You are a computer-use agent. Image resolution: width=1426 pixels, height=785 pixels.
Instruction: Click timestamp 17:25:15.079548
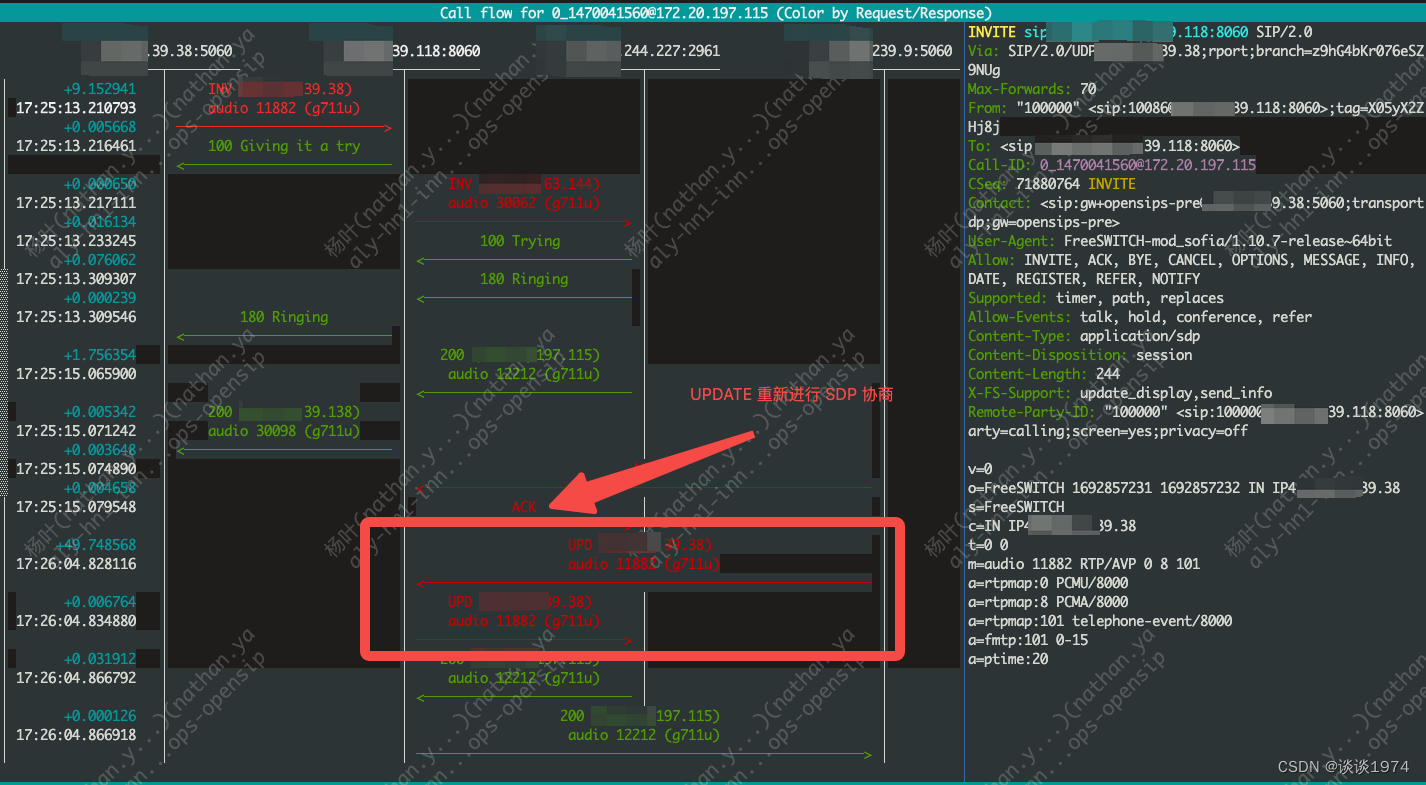point(76,507)
